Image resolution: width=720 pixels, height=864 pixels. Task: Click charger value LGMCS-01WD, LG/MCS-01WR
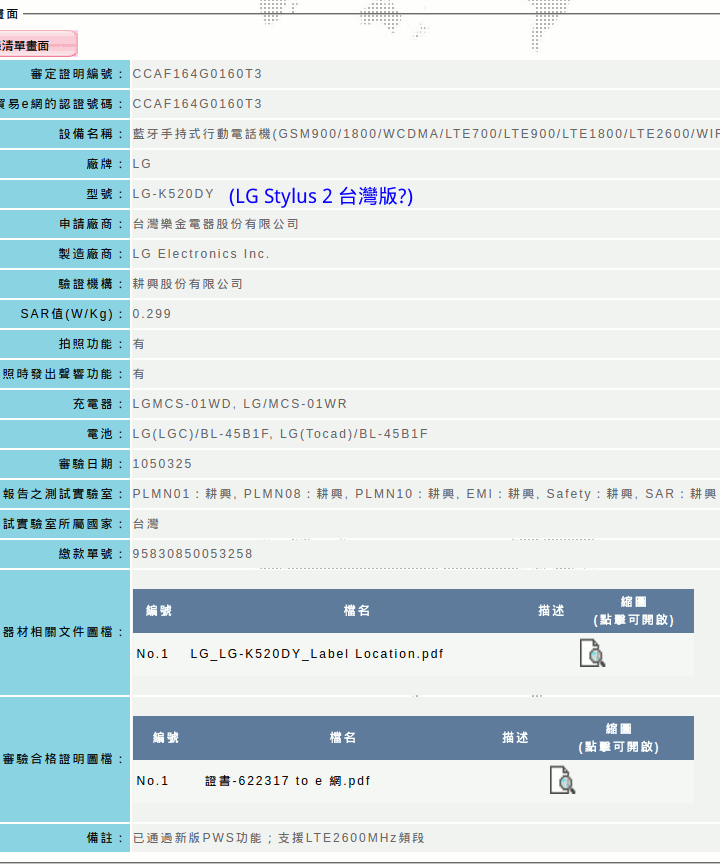(x=240, y=404)
